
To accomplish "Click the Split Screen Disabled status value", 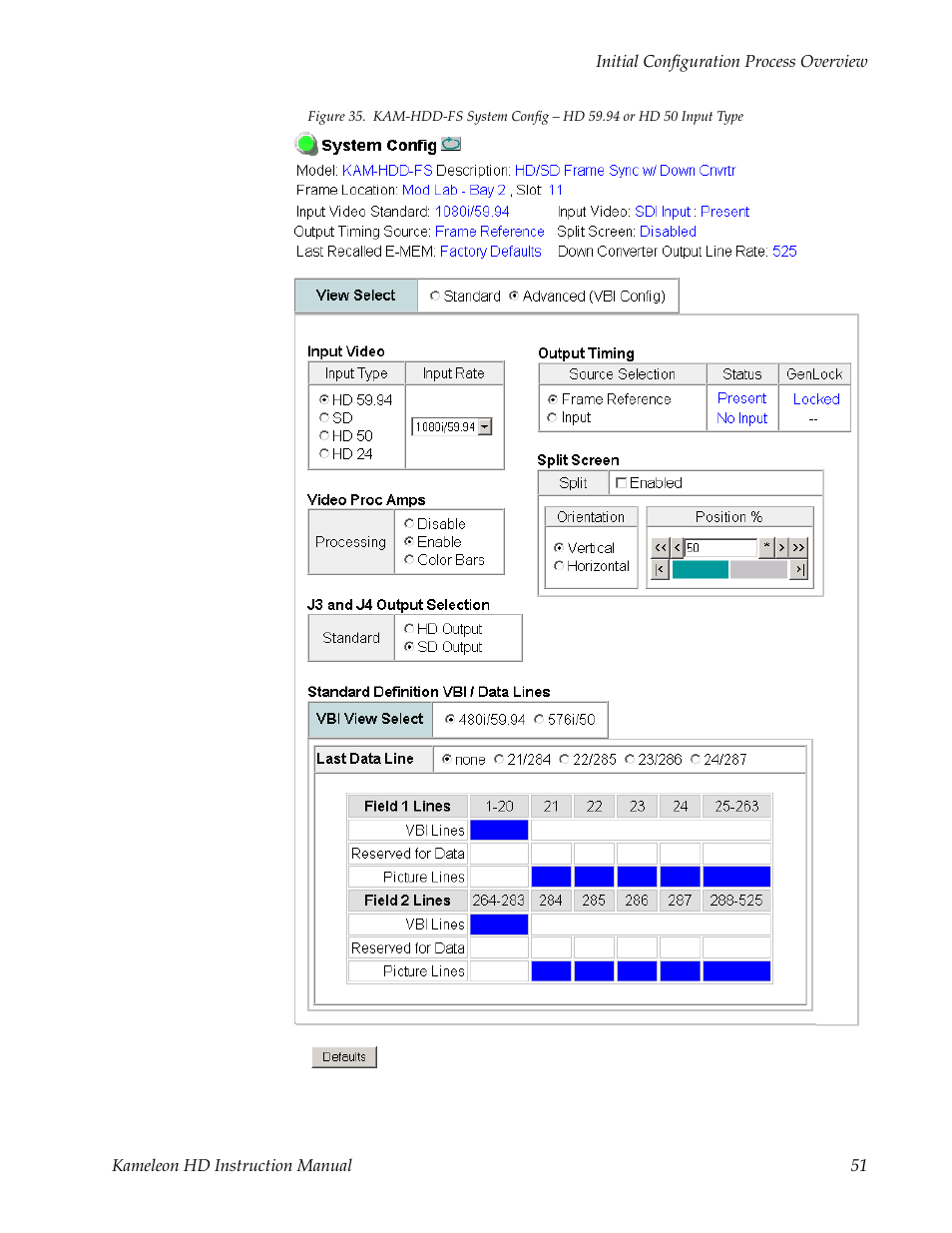I will [x=668, y=232].
